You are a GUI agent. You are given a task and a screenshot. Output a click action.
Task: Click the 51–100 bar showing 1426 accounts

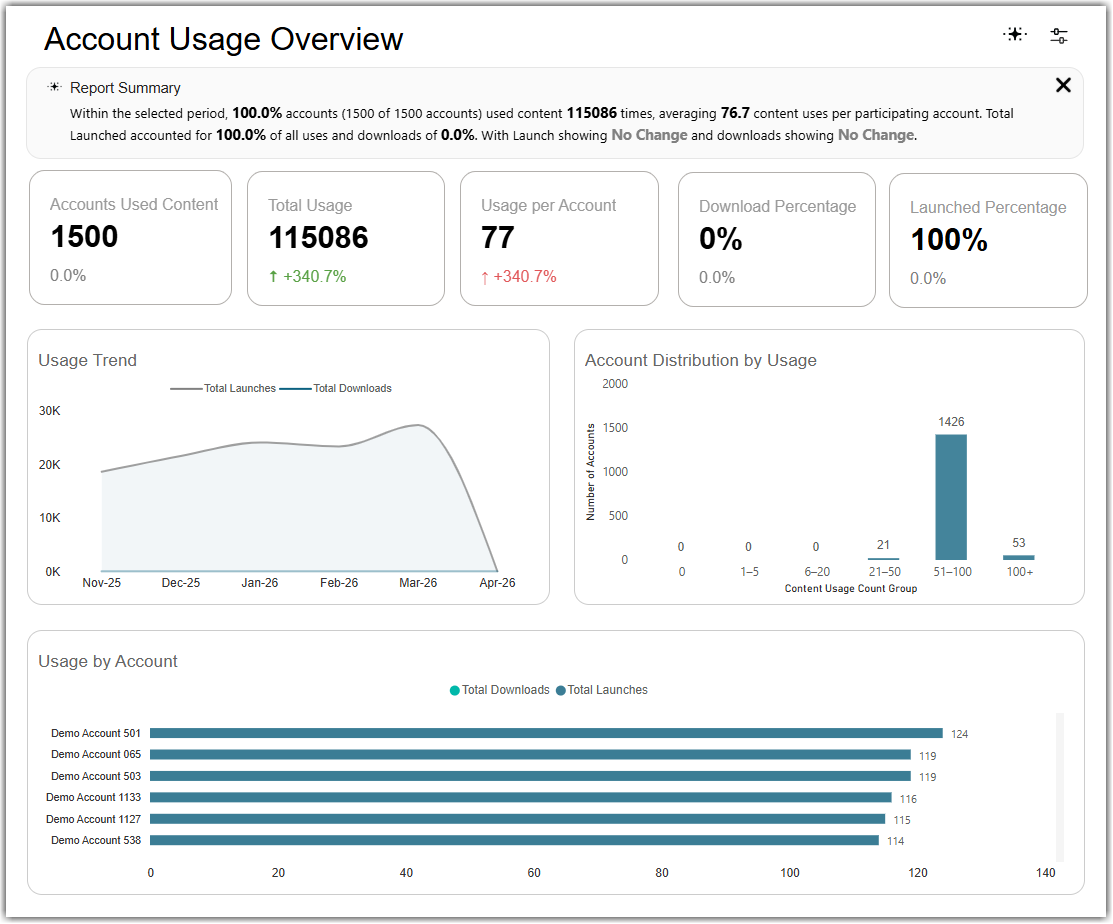point(951,497)
